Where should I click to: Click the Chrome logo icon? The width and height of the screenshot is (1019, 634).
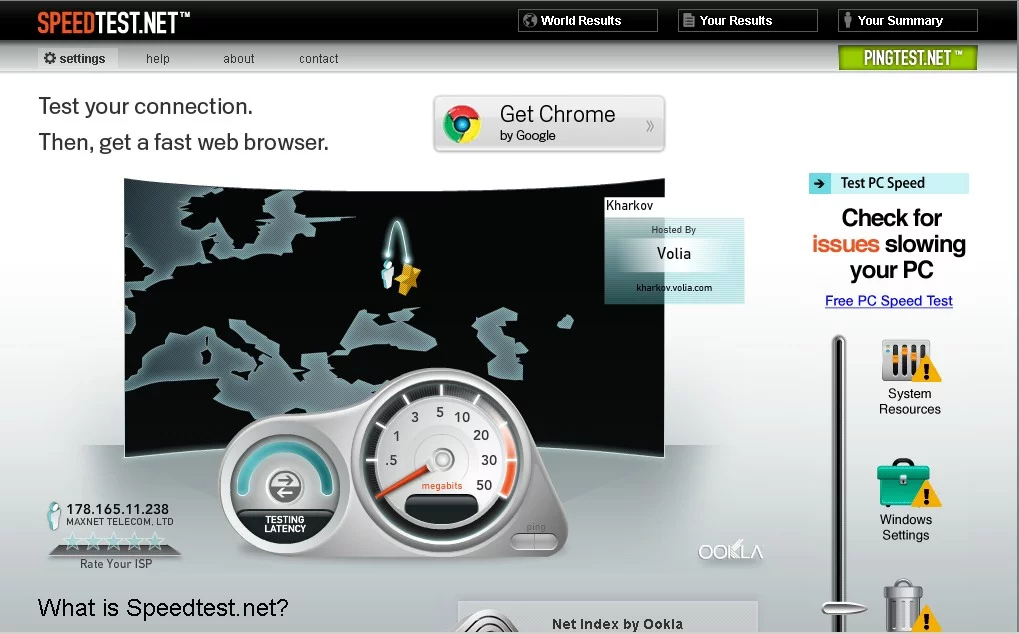click(x=461, y=124)
